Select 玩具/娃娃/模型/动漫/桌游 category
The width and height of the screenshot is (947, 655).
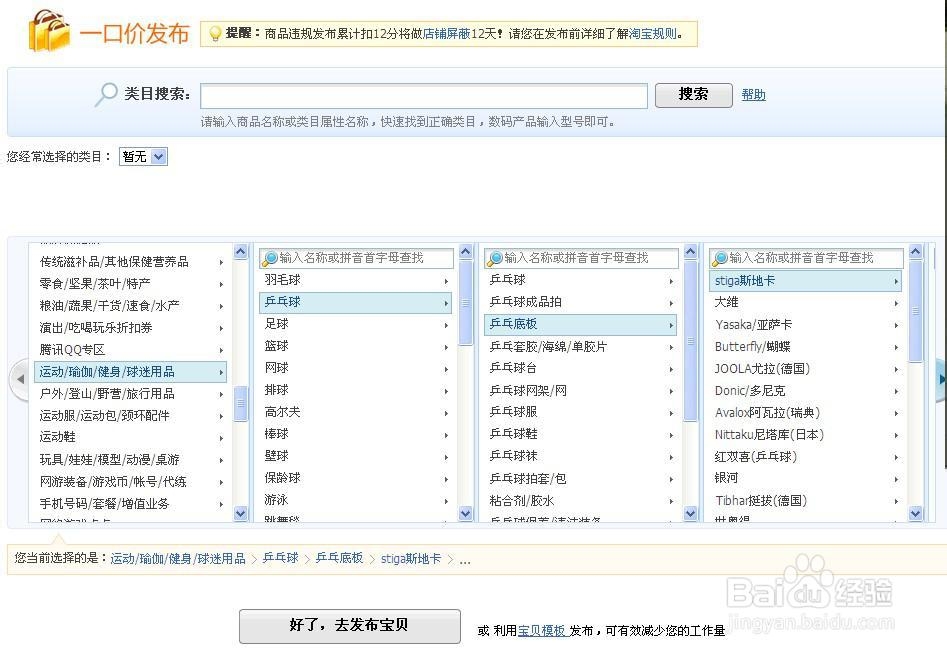click(x=130, y=460)
